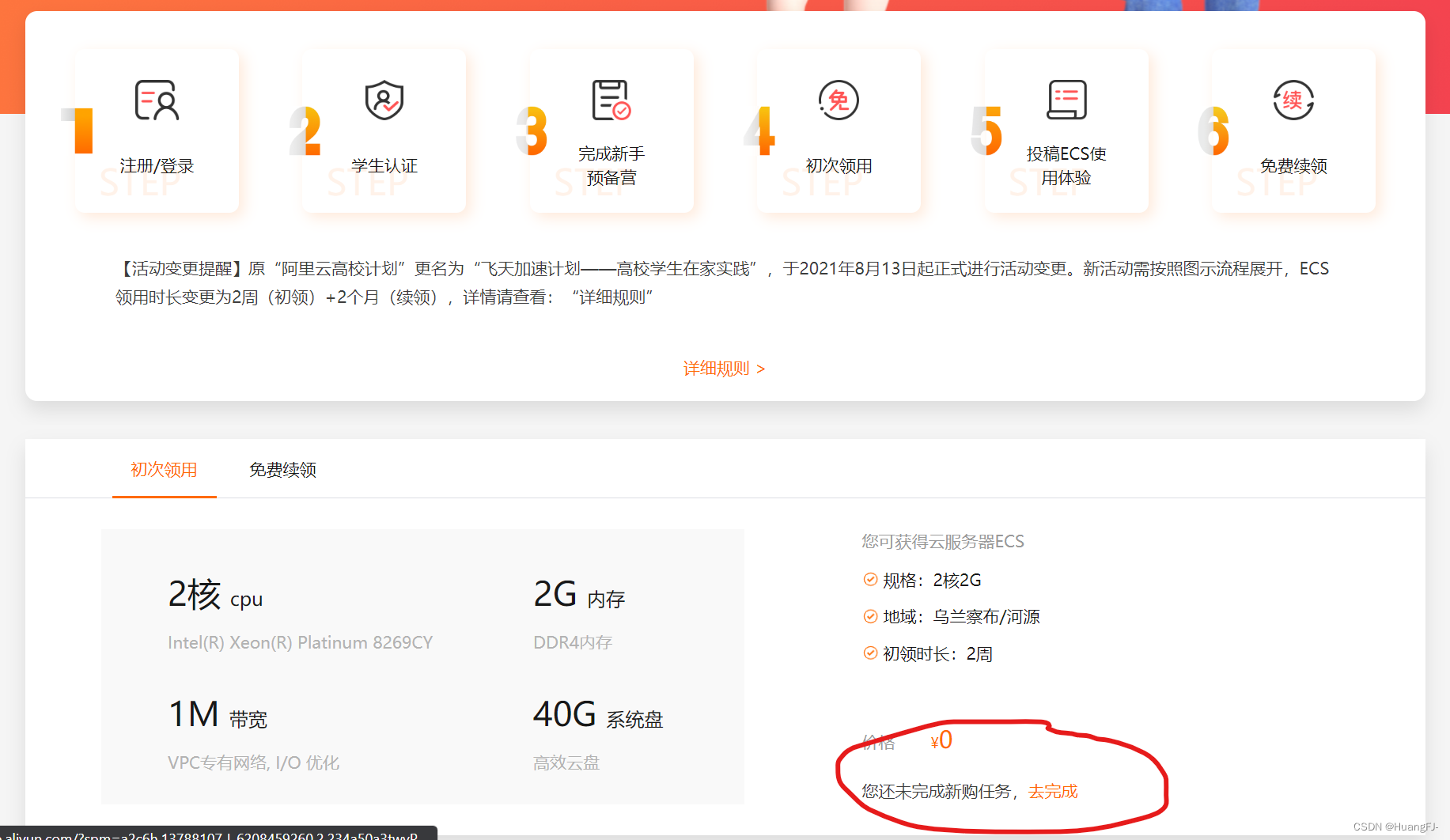This screenshot has width=1450, height=840.
Task: Click the Intel(R) Xeon(R) Platinum 8269CY text
Action: [x=300, y=642]
